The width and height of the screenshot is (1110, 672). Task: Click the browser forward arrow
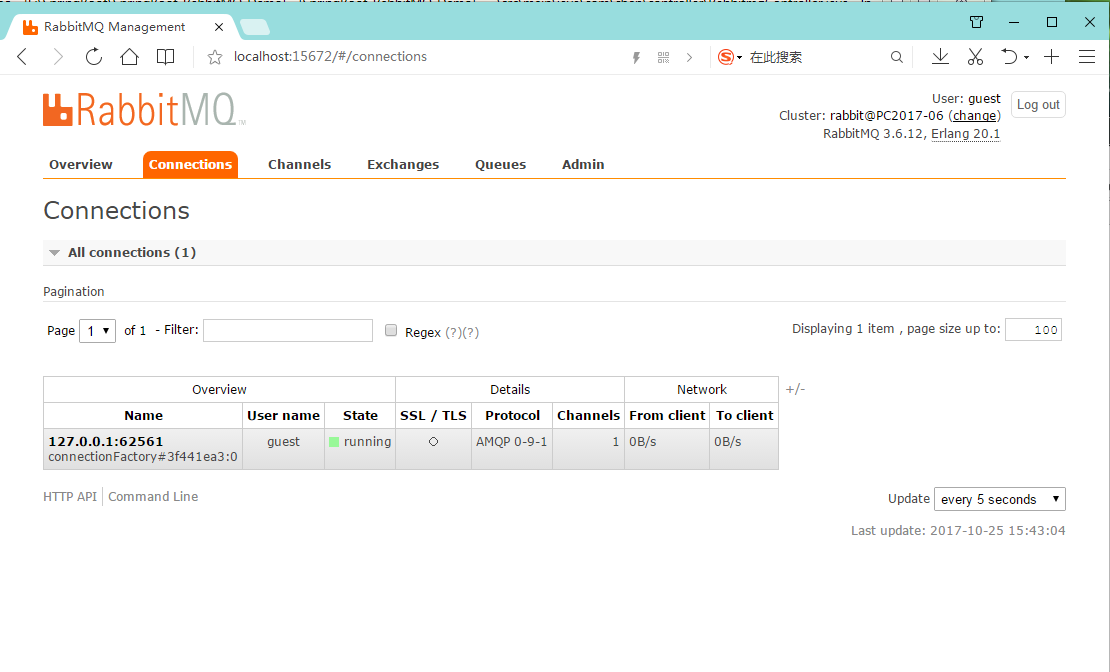click(x=58, y=57)
